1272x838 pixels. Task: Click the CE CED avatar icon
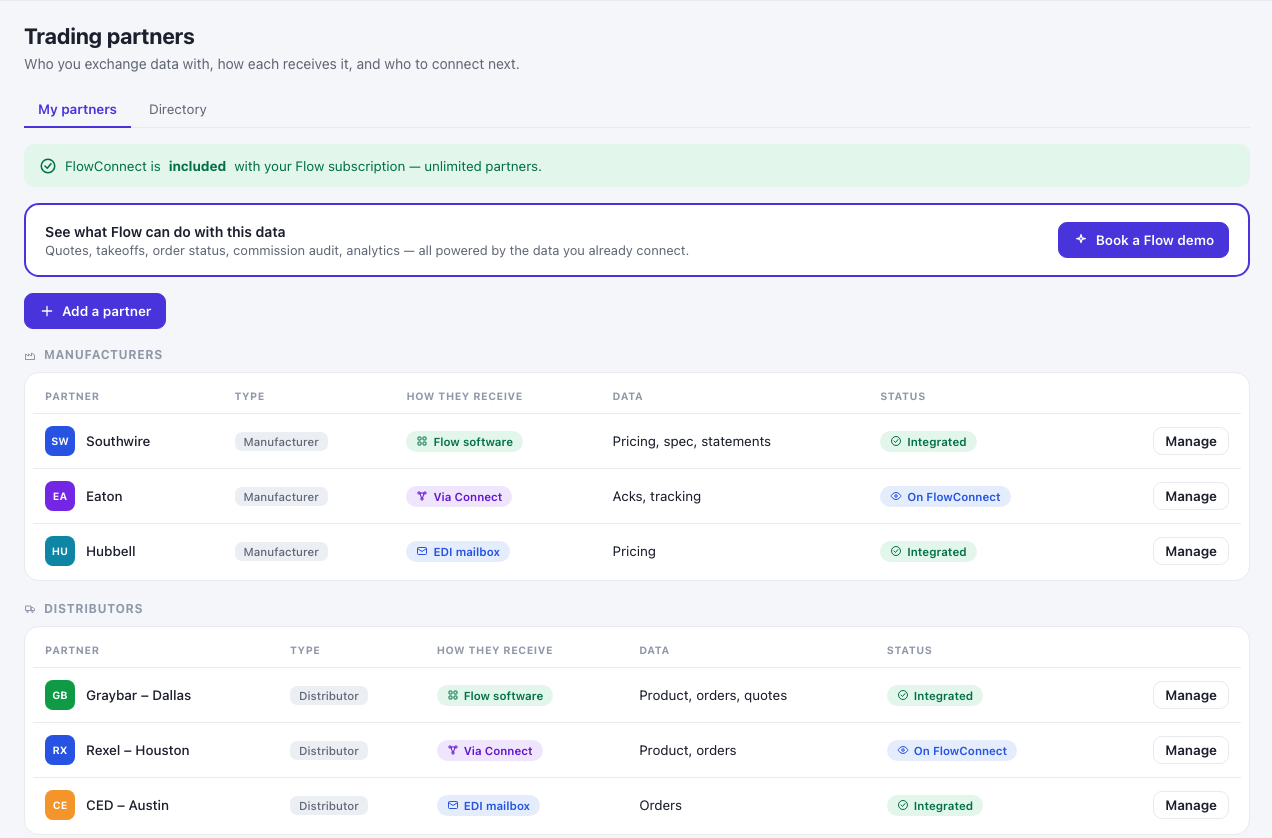(x=60, y=805)
